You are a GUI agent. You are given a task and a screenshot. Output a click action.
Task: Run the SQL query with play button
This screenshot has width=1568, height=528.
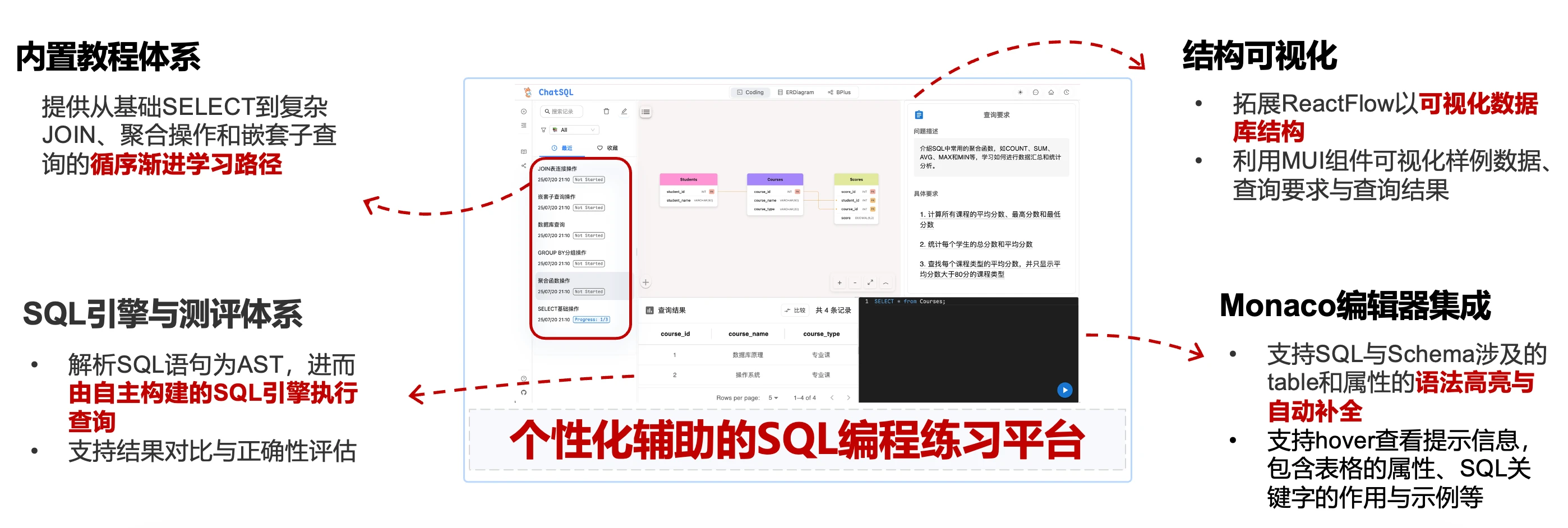coord(1064,390)
